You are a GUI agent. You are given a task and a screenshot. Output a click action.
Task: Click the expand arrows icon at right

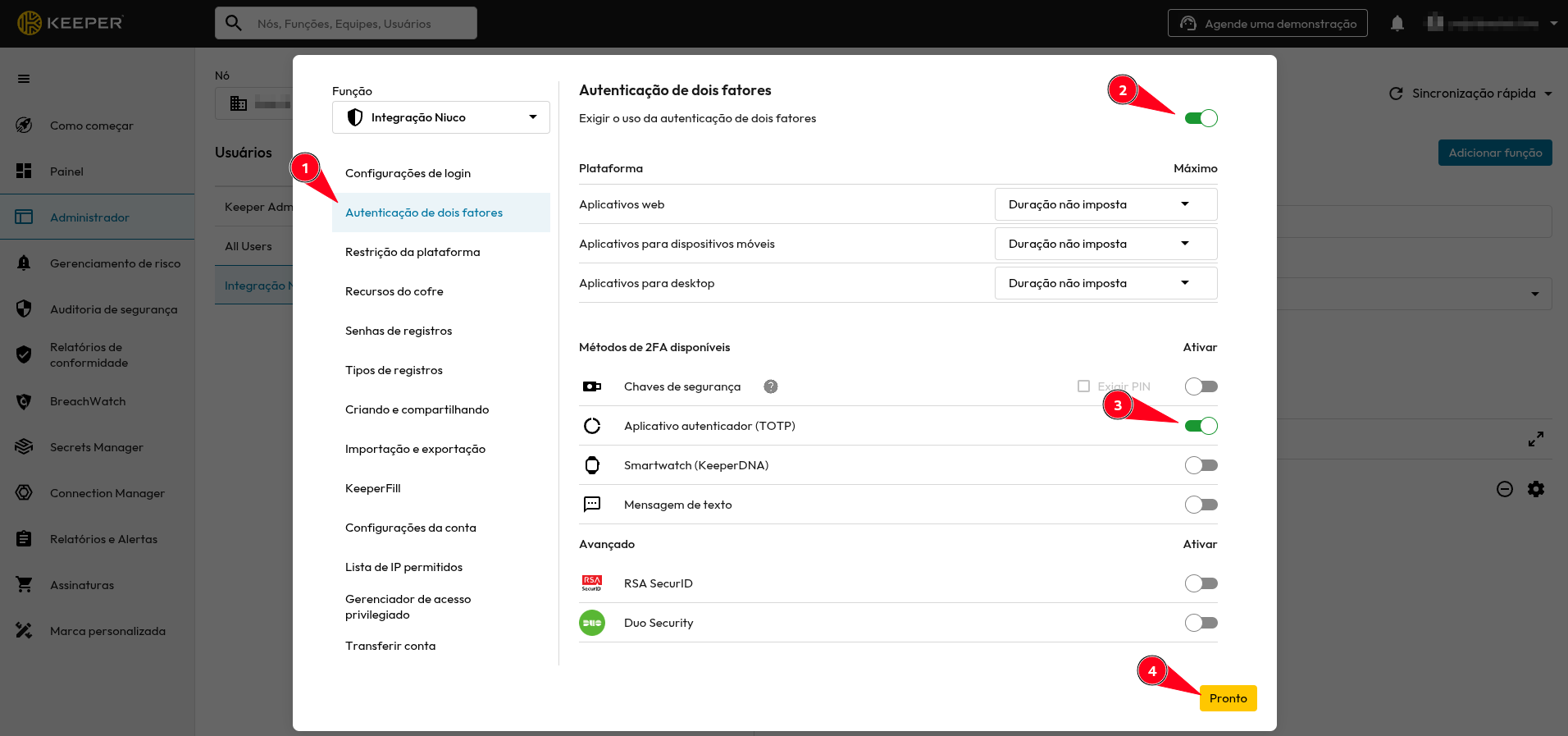tap(1536, 439)
